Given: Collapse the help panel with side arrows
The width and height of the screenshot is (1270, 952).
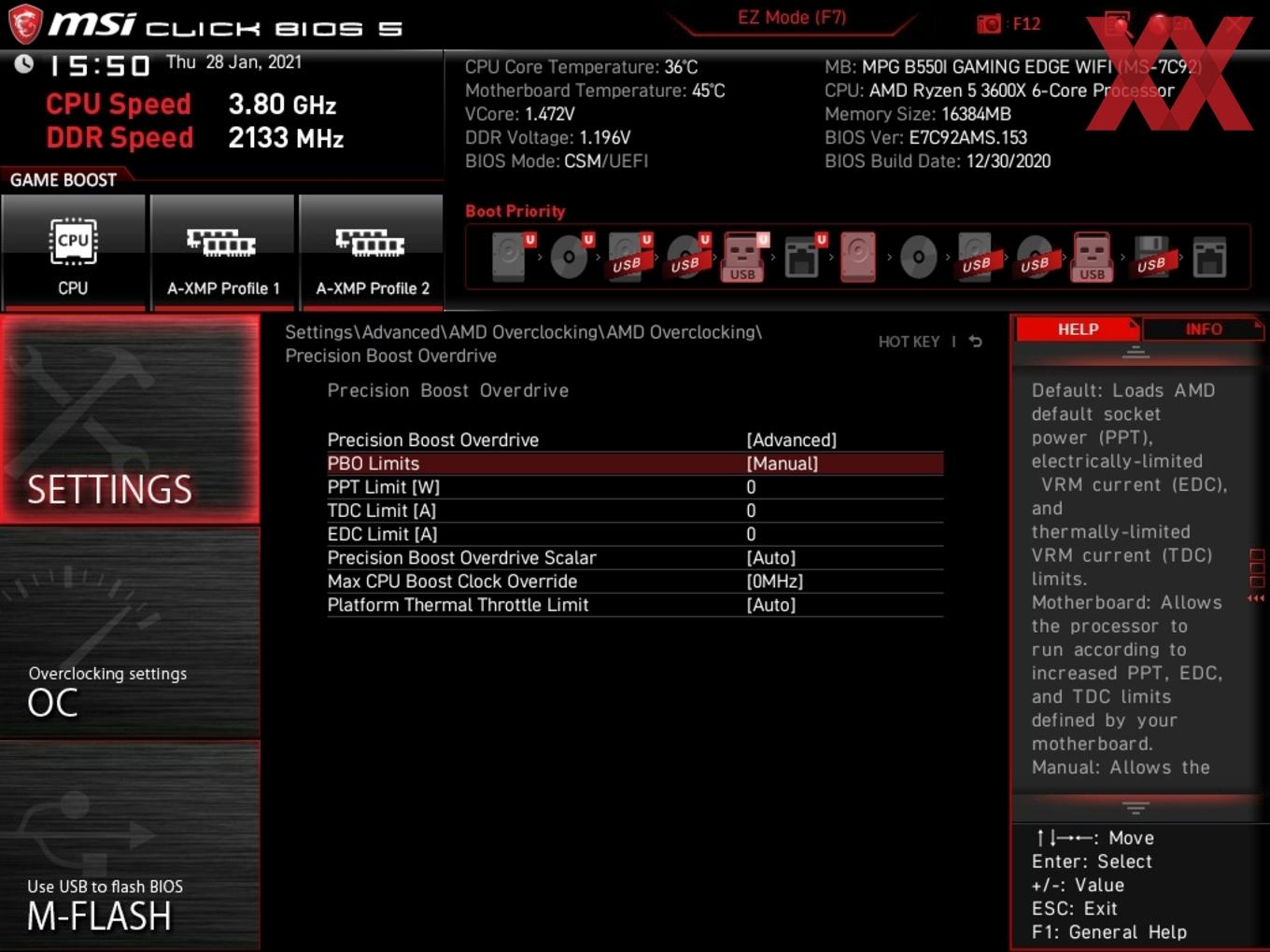Looking at the screenshot, I should coord(1257,597).
